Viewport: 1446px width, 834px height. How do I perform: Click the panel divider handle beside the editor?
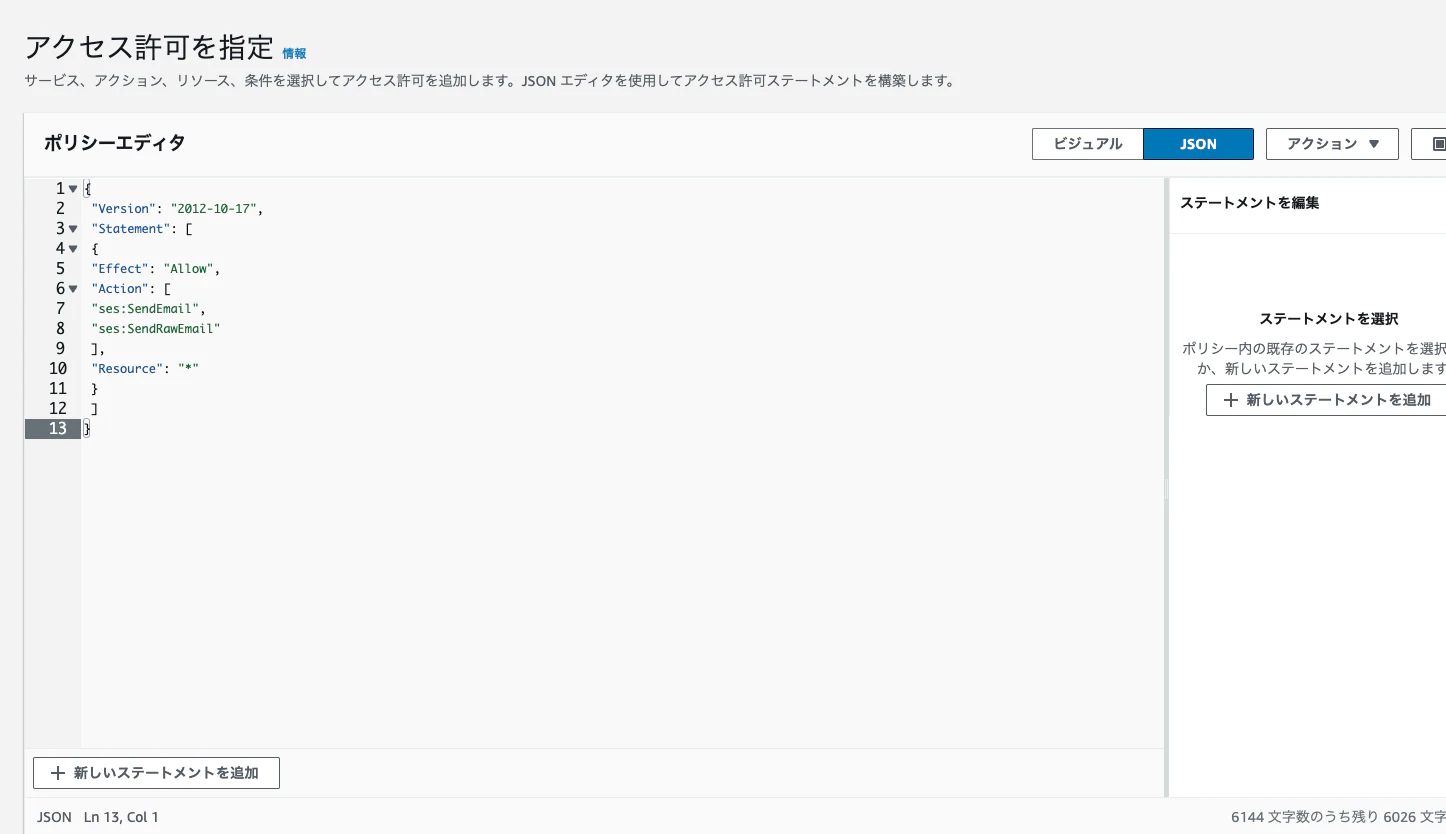click(1166, 488)
